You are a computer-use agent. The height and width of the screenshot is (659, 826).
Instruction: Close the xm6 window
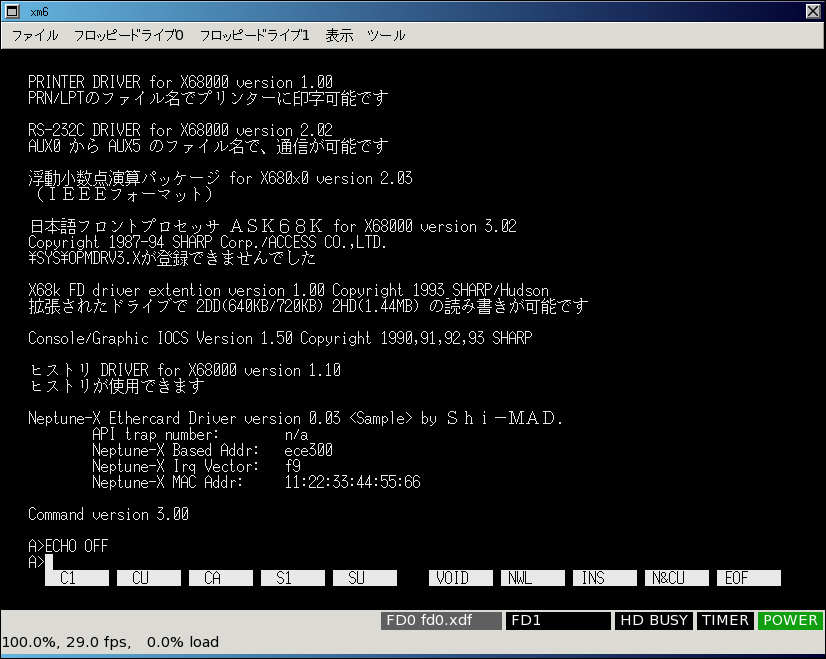tap(813, 11)
